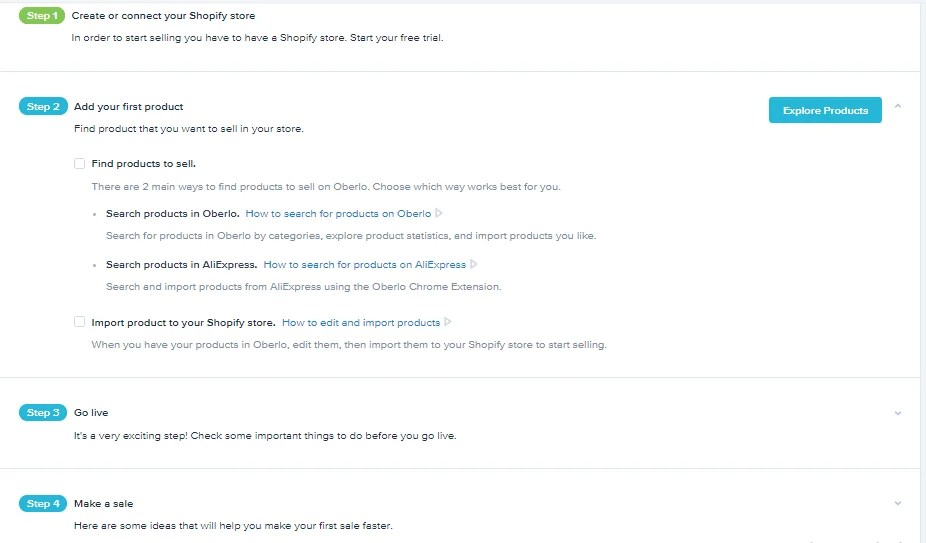
Task: Tick the 'Import product to your Shopify store' checkbox
Action: [x=79, y=322]
